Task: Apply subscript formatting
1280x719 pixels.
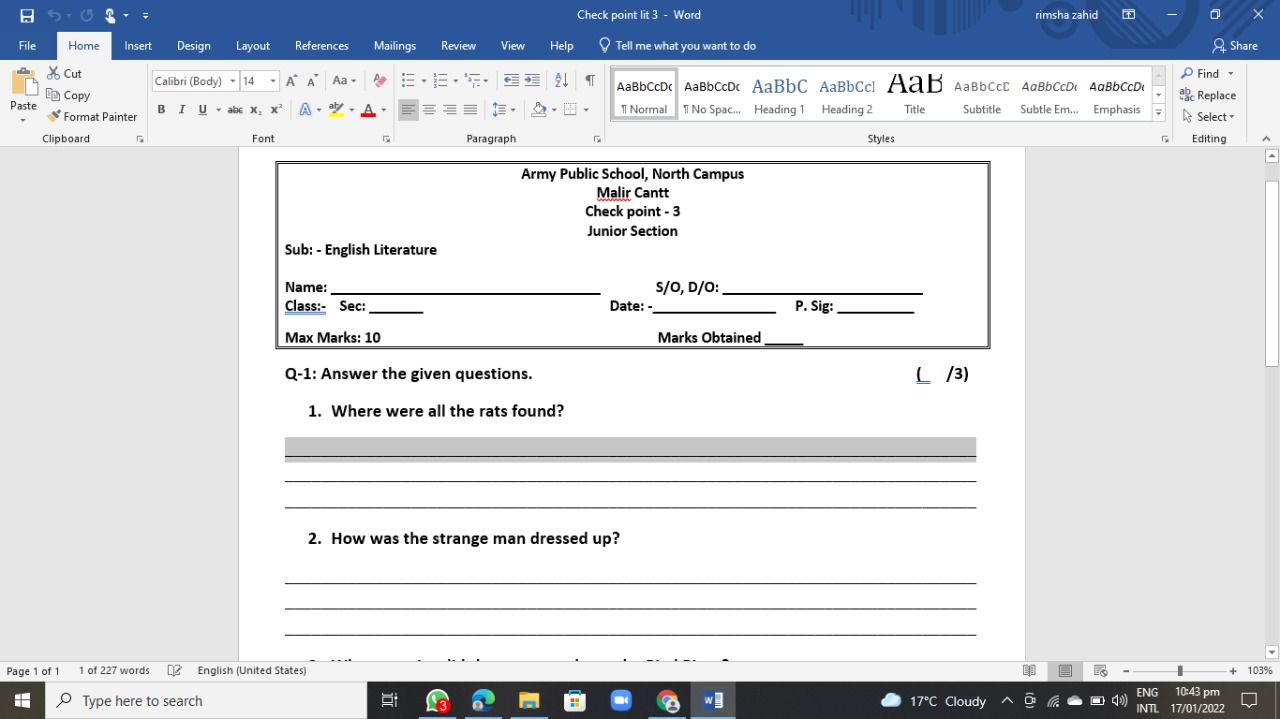Action: 256,110
